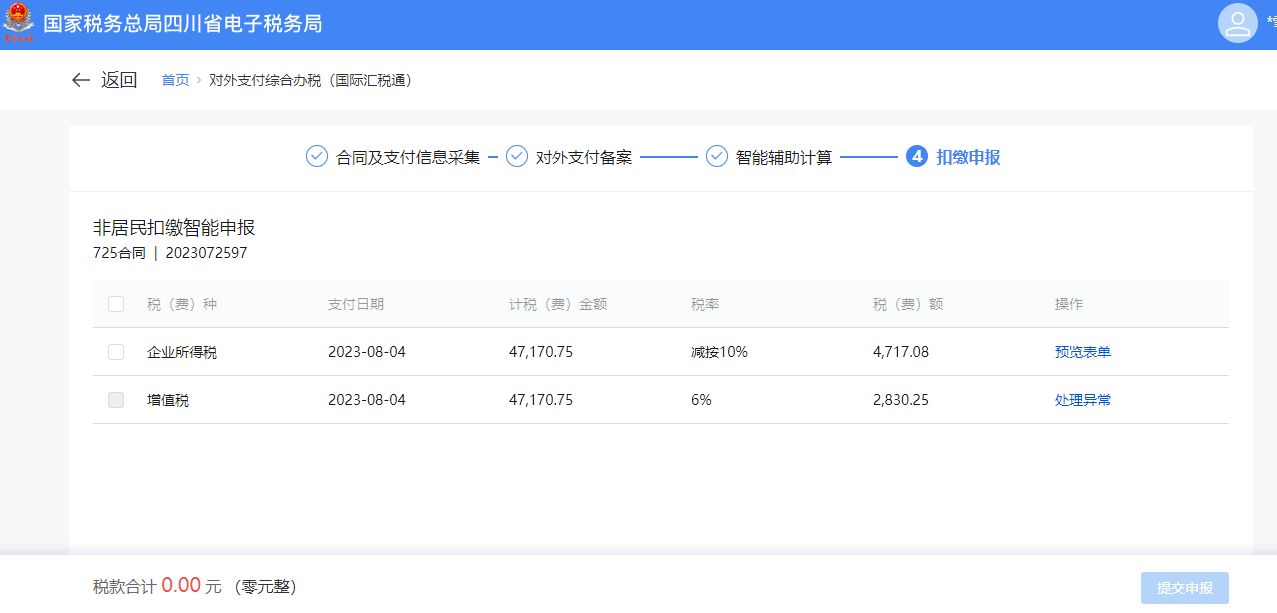1277x613 pixels.
Task: Click the 税率 column header
Action: (x=705, y=304)
